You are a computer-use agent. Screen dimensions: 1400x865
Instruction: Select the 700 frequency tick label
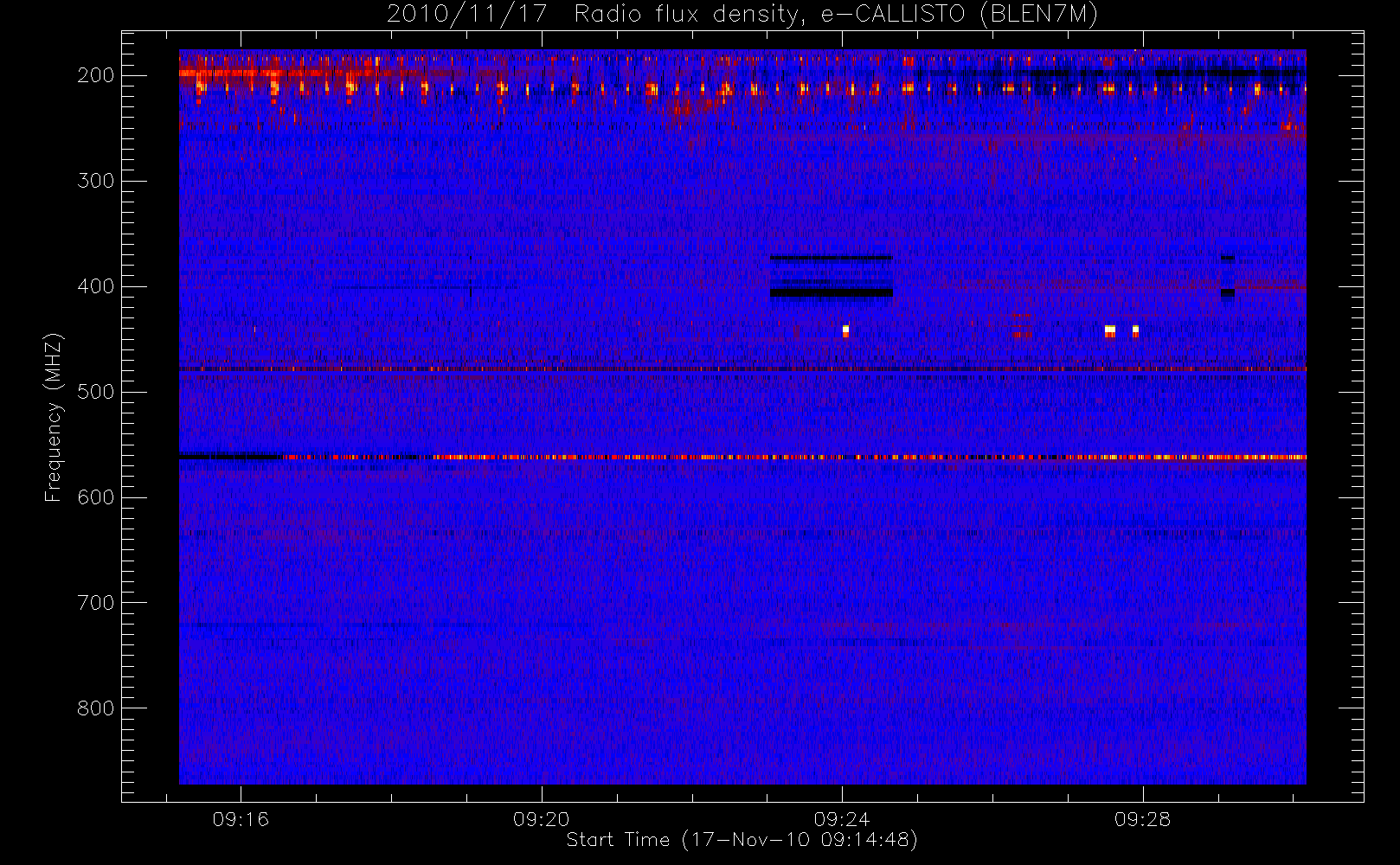point(95,603)
